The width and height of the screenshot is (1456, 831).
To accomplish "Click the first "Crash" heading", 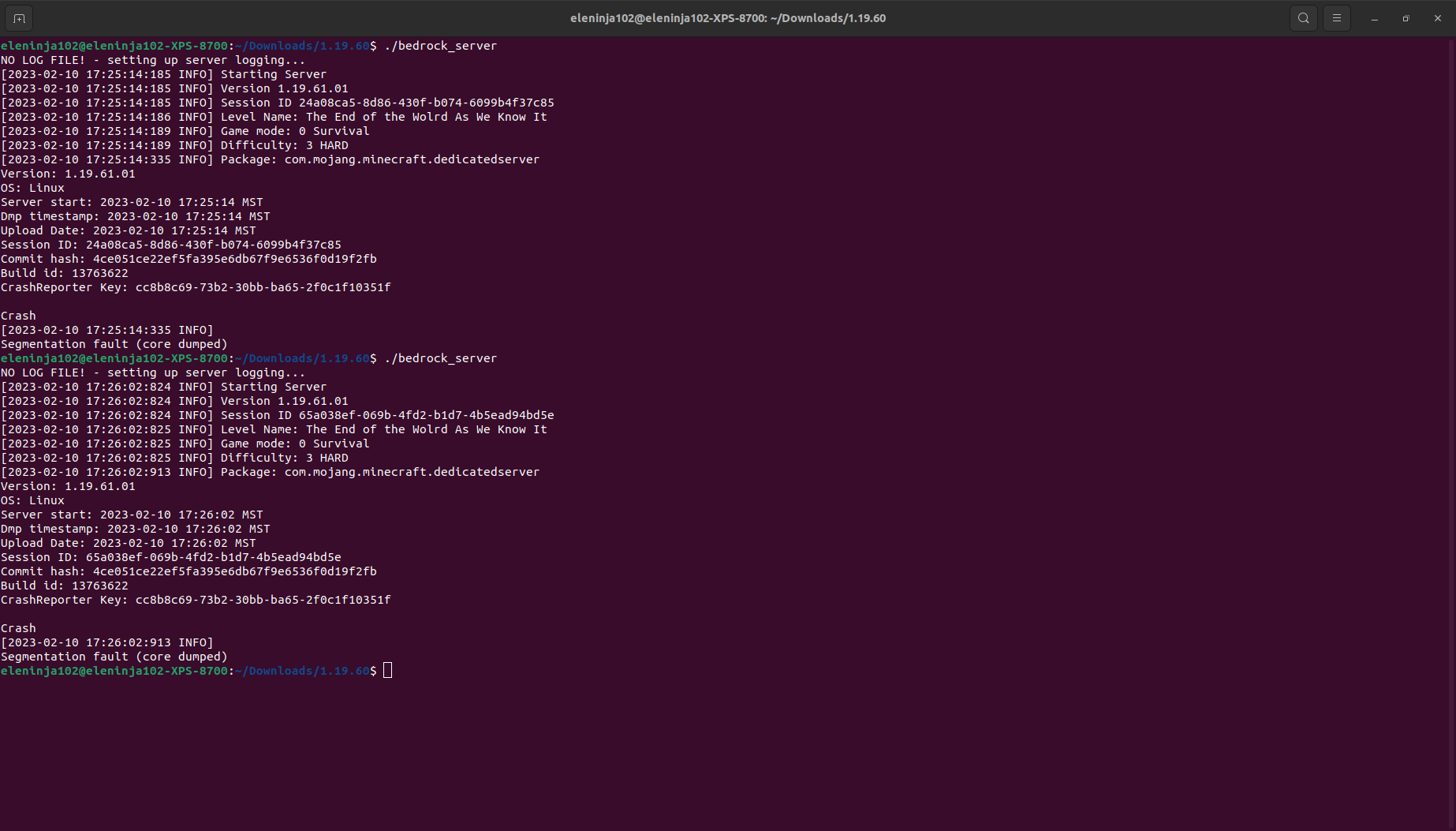I will 18,316.
